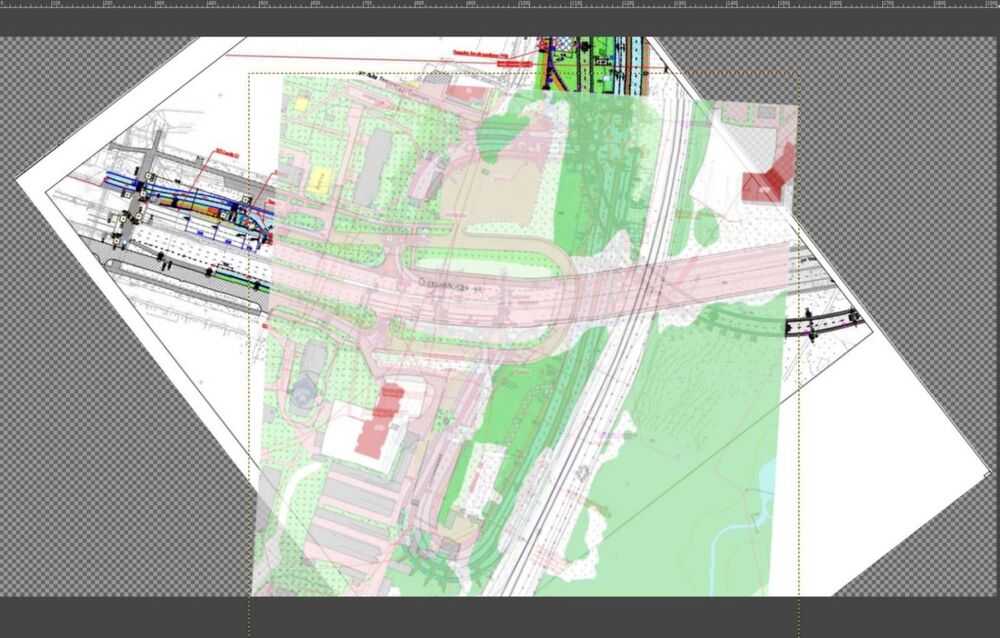Screen dimensions: 1000x638
Task: Pick the yellow building on the map
Action: click(318, 180)
